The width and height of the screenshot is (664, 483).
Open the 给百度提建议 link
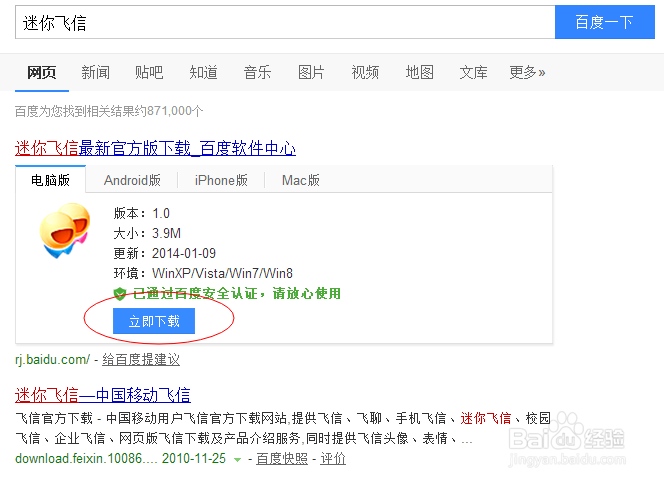(141, 359)
